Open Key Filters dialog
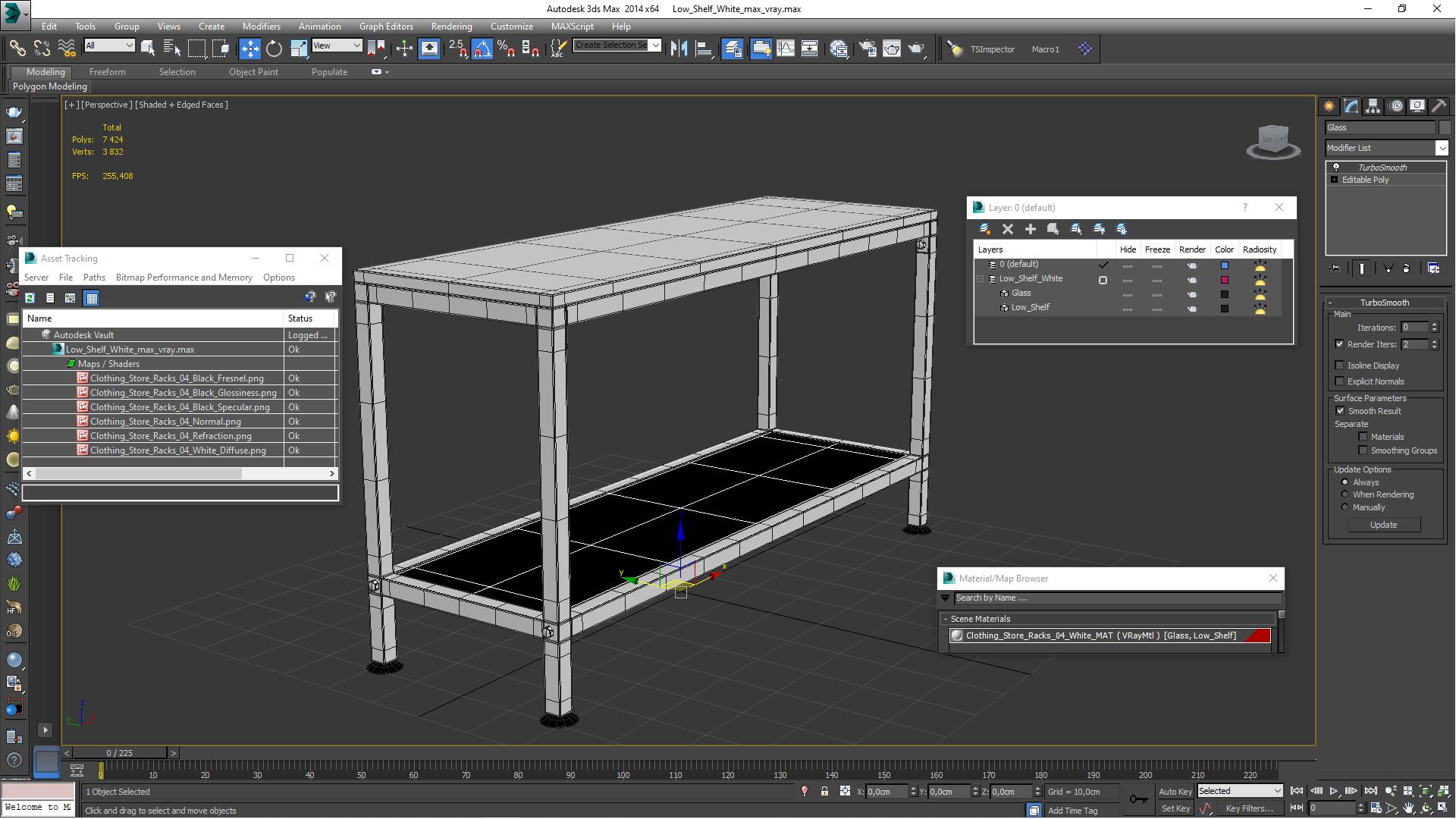This screenshot has height=819, width=1456. (x=1249, y=809)
